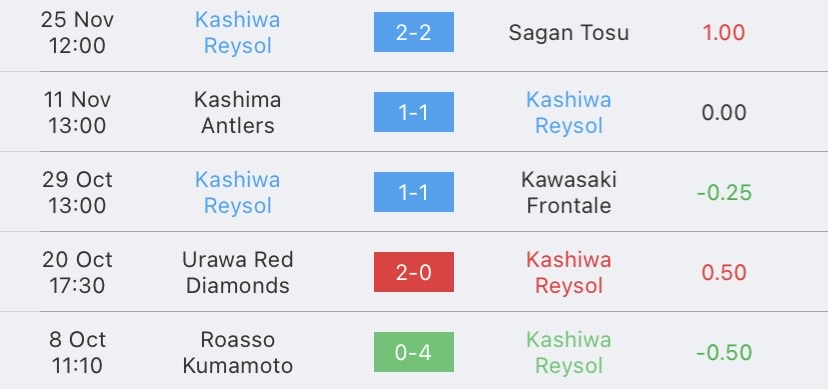Click red Kashiwa Reysol in 20 Oct row

point(569,272)
